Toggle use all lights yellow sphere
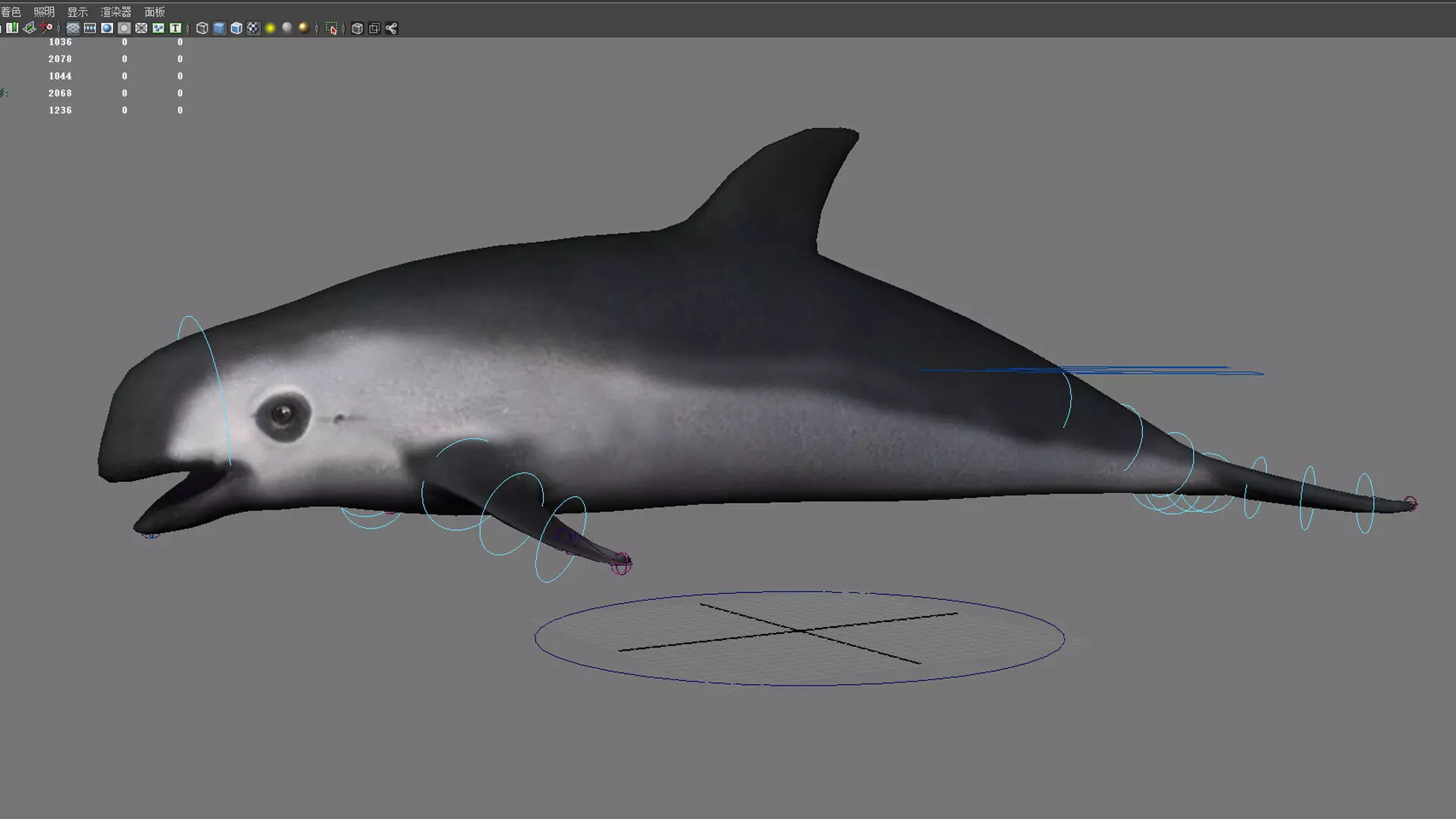The image size is (1456, 819). (270, 28)
